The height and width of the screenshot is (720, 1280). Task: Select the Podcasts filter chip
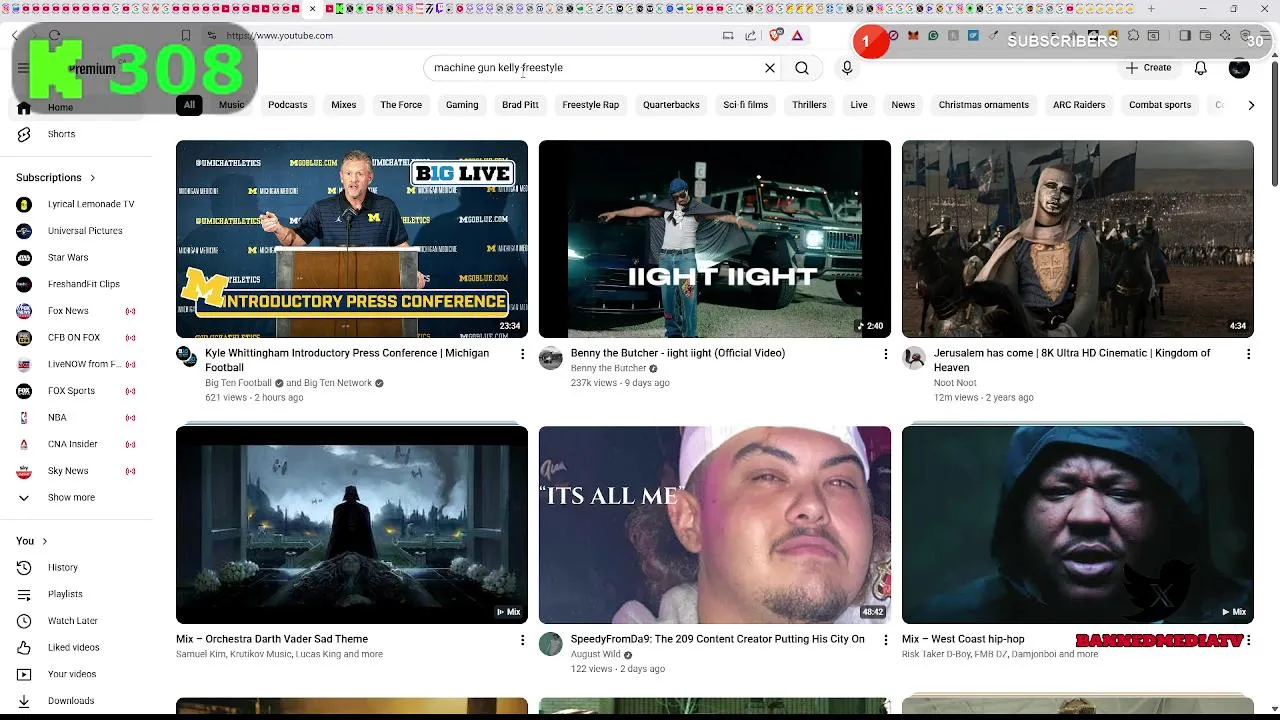tap(288, 105)
